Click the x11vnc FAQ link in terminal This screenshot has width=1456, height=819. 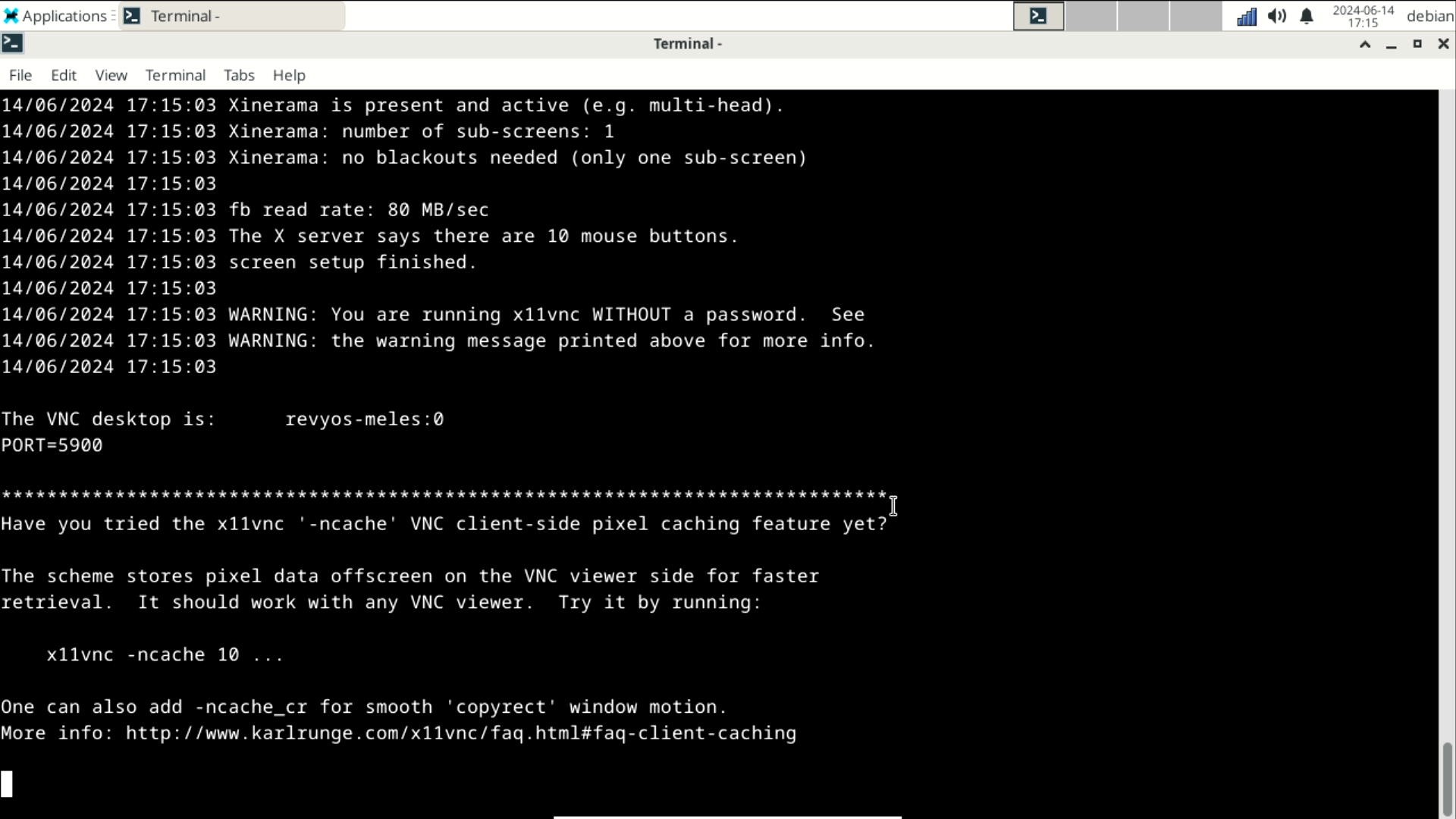point(461,732)
